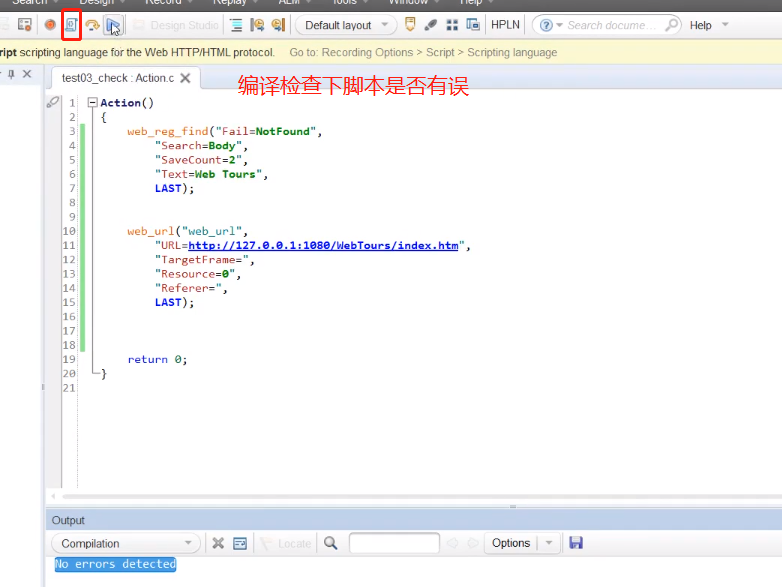Click the Locate flag button in Output
The width and height of the screenshot is (782, 587).
point(286,543)
